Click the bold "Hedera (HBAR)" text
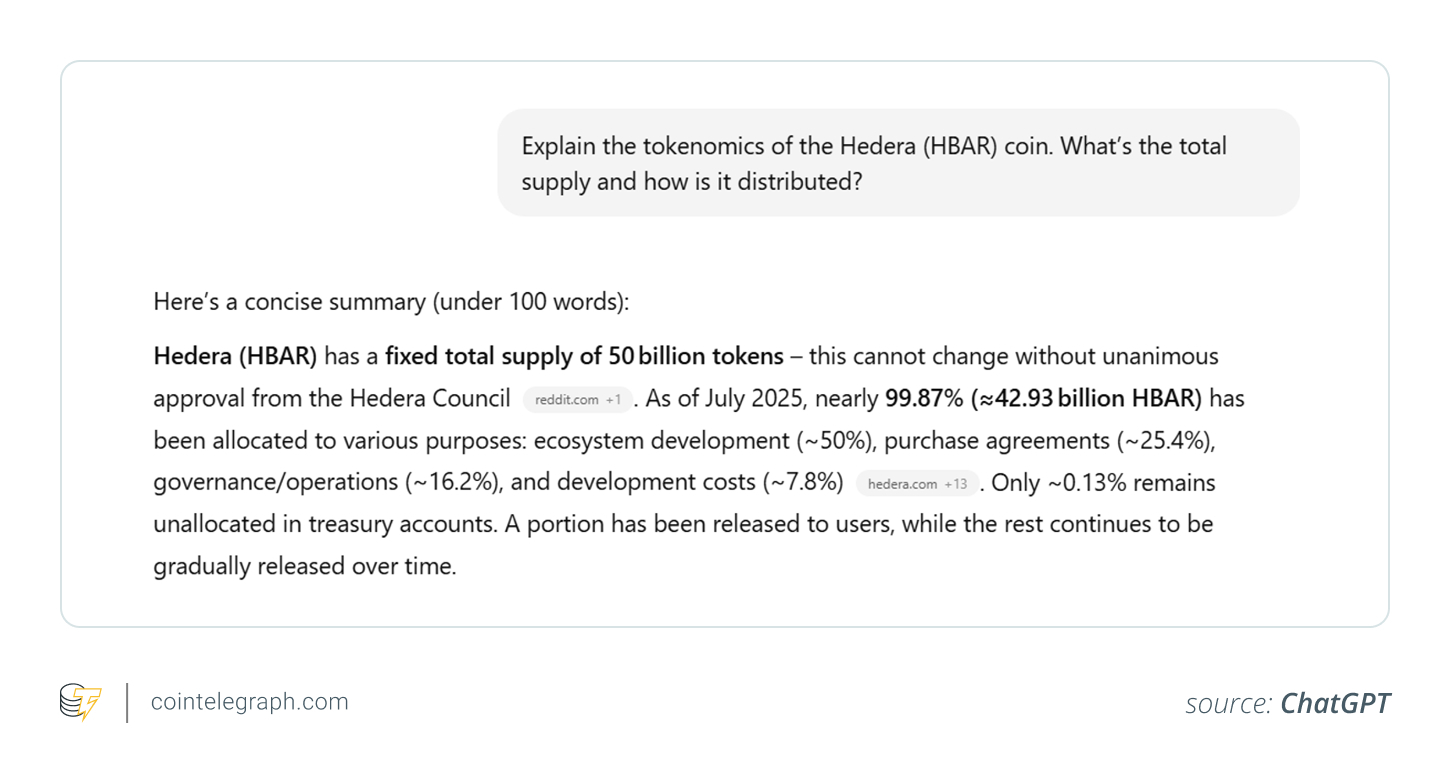Viewport: 1450px width, 783px height. [x=235, y=356]
